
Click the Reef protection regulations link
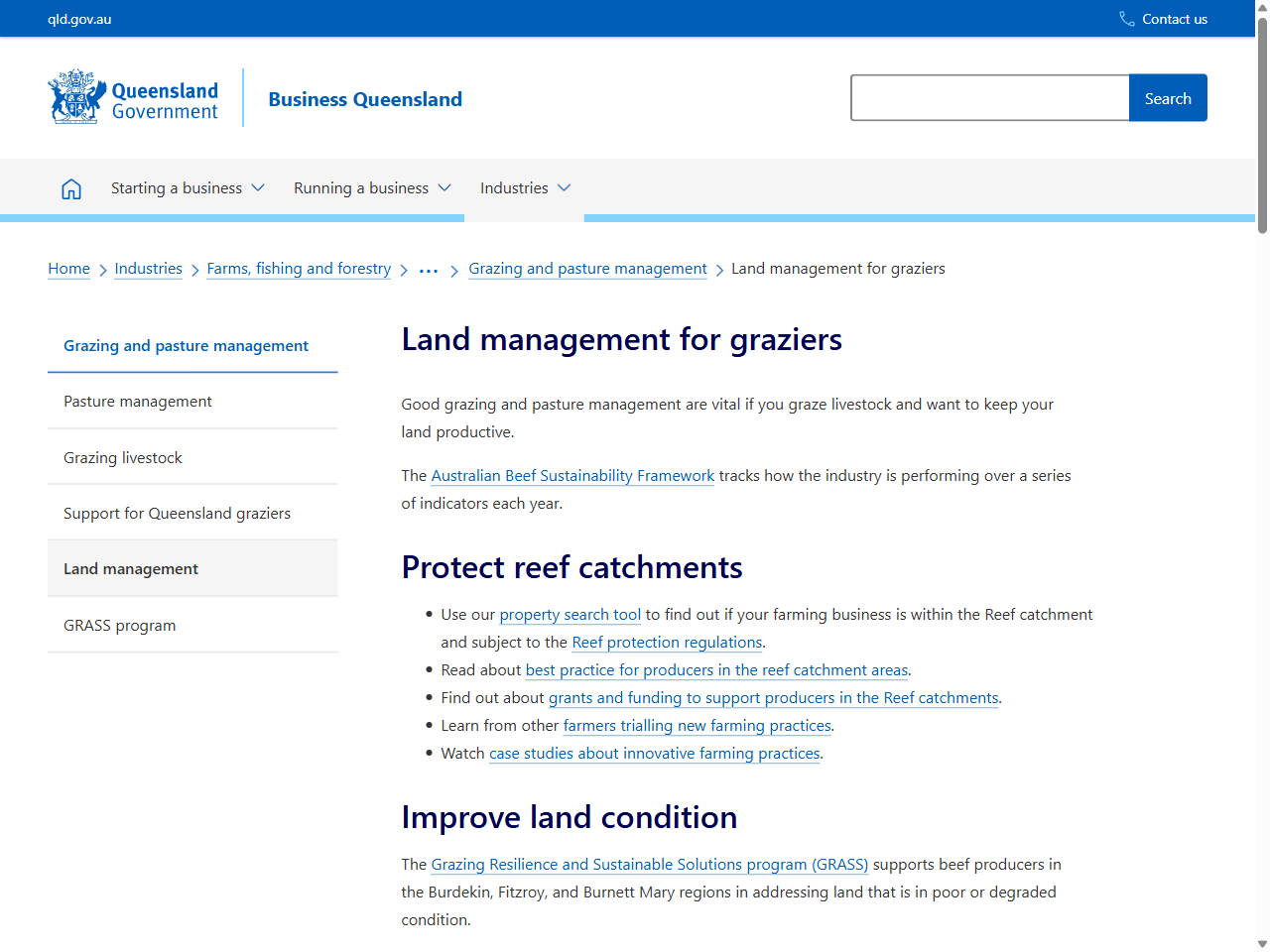(x=667, y=643)
